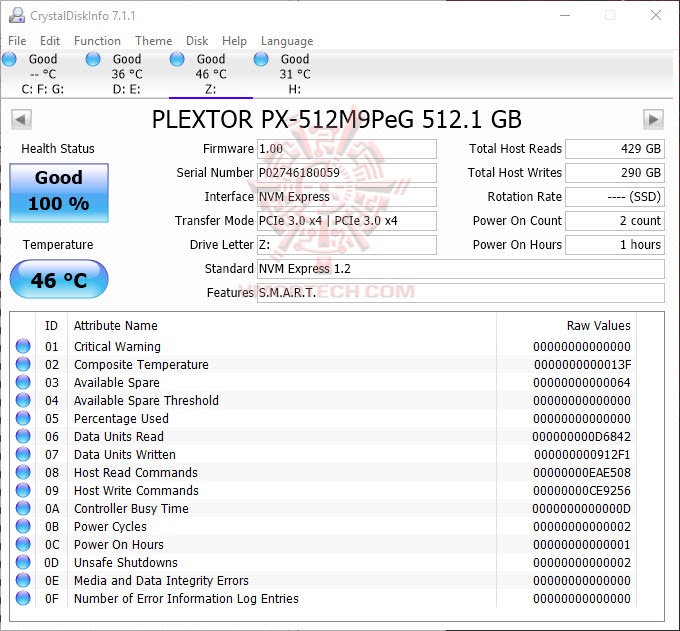Click the blue orb for disk D: E:

[93, 59]
